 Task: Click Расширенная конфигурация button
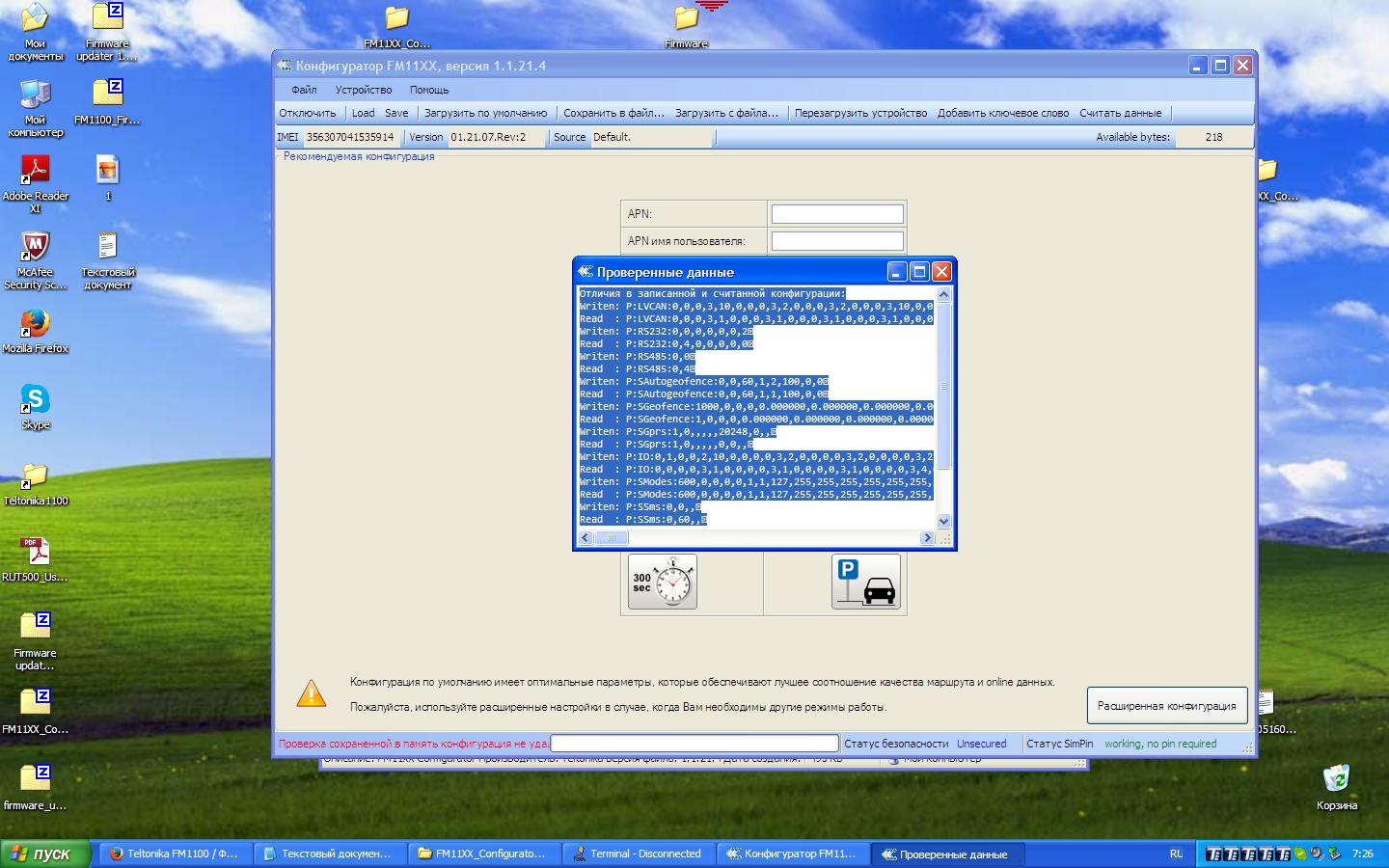(1166, 706)
